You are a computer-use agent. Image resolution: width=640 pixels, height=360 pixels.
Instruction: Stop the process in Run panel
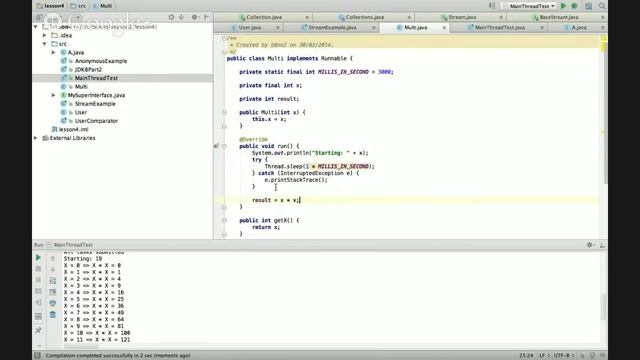[38, 269]
